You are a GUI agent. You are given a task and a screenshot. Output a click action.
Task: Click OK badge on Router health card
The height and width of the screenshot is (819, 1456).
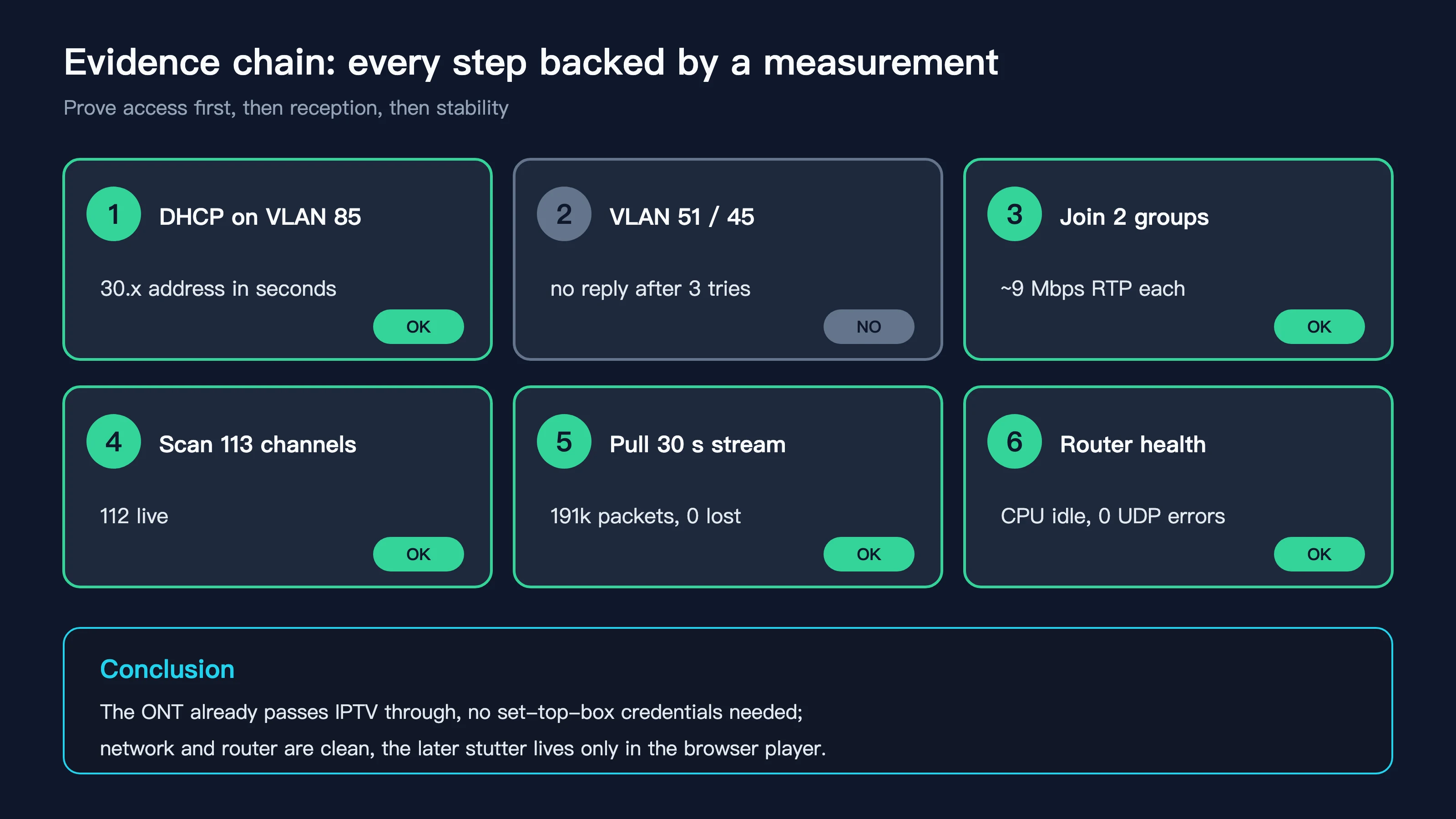(x=1319, y=554)
